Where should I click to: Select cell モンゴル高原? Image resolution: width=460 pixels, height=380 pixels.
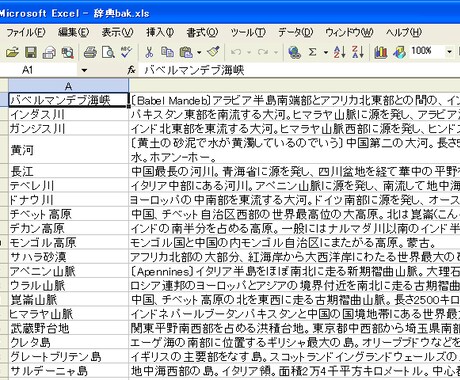[68, 242]
